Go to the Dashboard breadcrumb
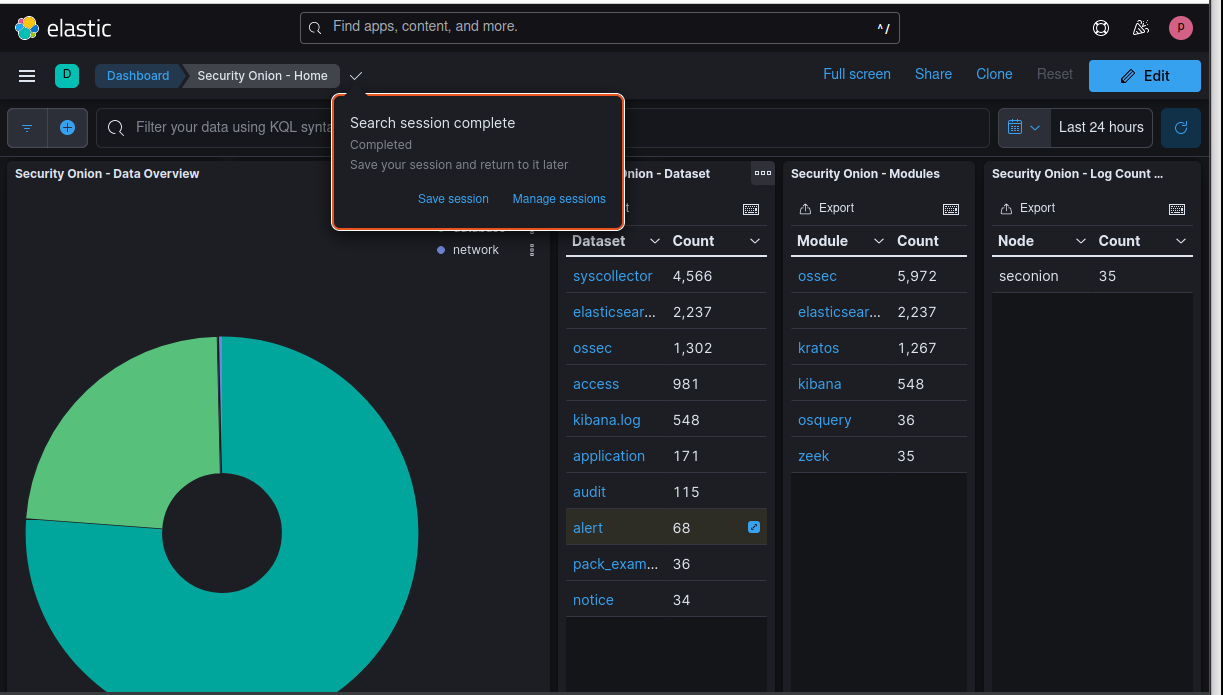This screenshot has width=1223, height=695. point(138,76)
